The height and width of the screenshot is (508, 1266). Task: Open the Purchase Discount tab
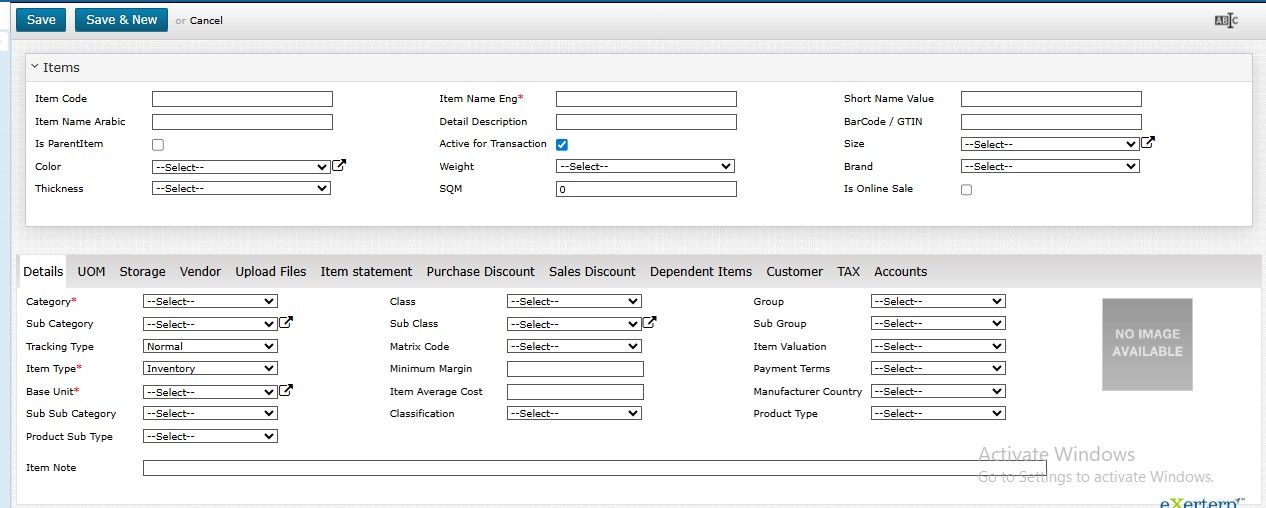[x=480, y=272]
